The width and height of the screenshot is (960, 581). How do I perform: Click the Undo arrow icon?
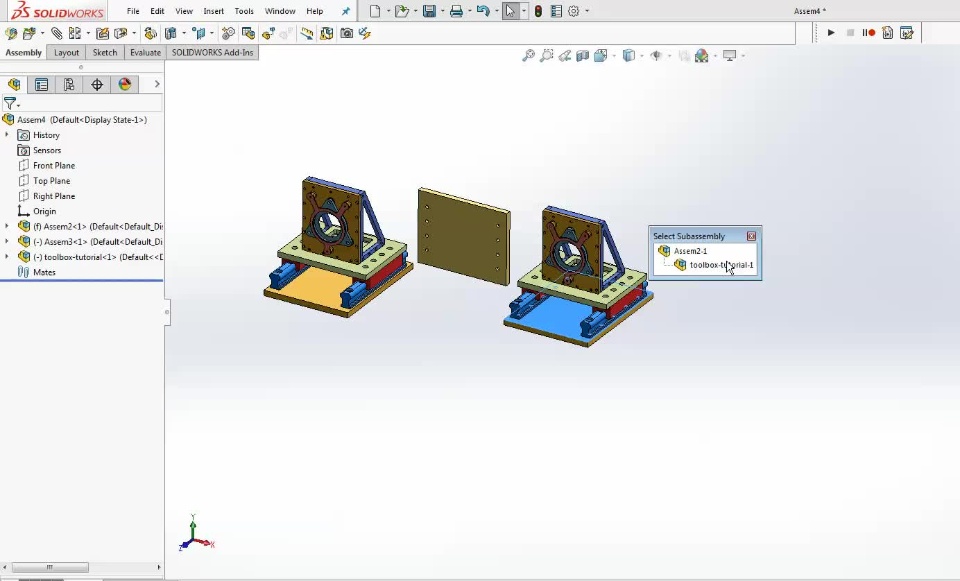pyautogui.click(x=483, y=11)
